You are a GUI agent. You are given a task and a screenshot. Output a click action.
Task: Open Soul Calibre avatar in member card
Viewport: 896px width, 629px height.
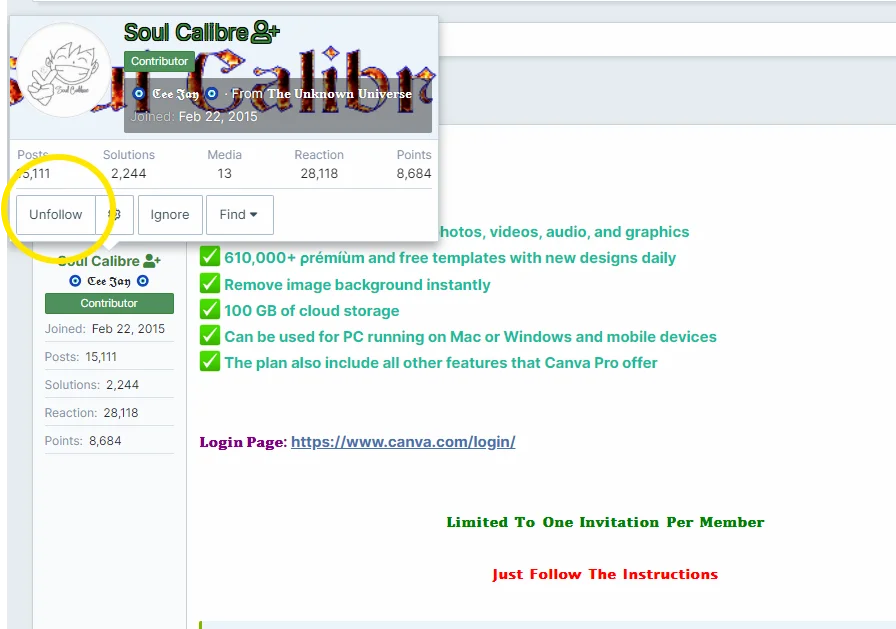63,70
